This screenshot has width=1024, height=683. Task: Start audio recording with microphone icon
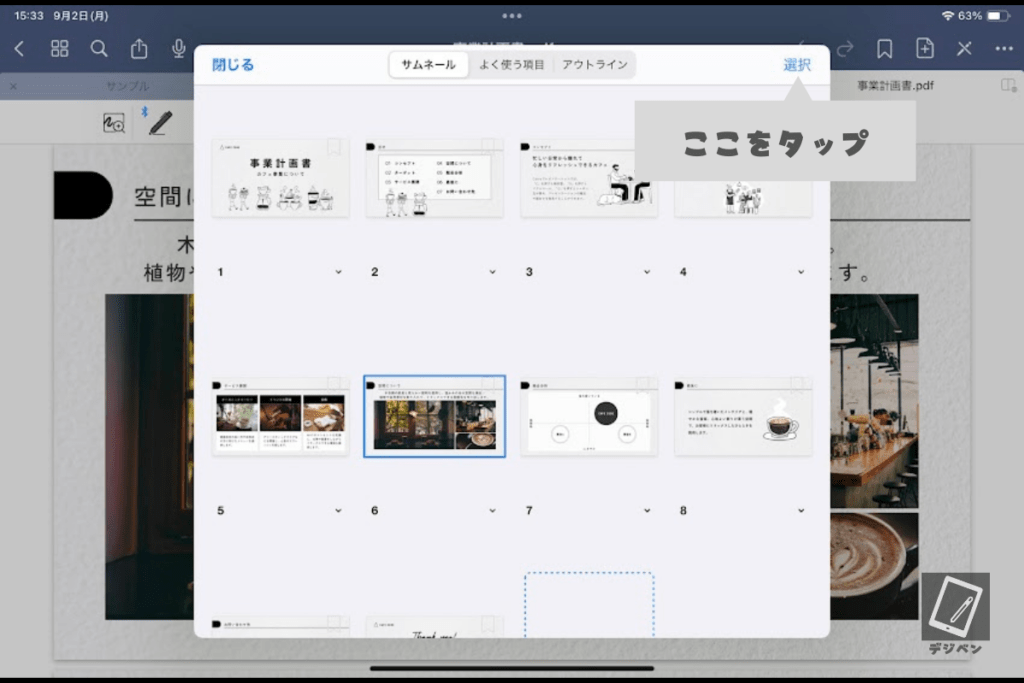[x=178, y=48]
